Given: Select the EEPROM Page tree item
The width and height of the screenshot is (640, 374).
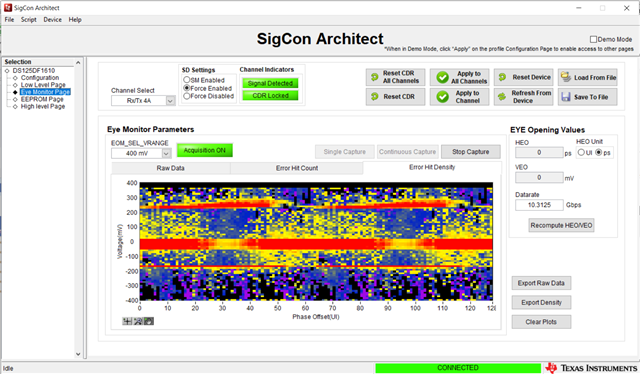Looking at the screenshot, I should coord(42,99).
